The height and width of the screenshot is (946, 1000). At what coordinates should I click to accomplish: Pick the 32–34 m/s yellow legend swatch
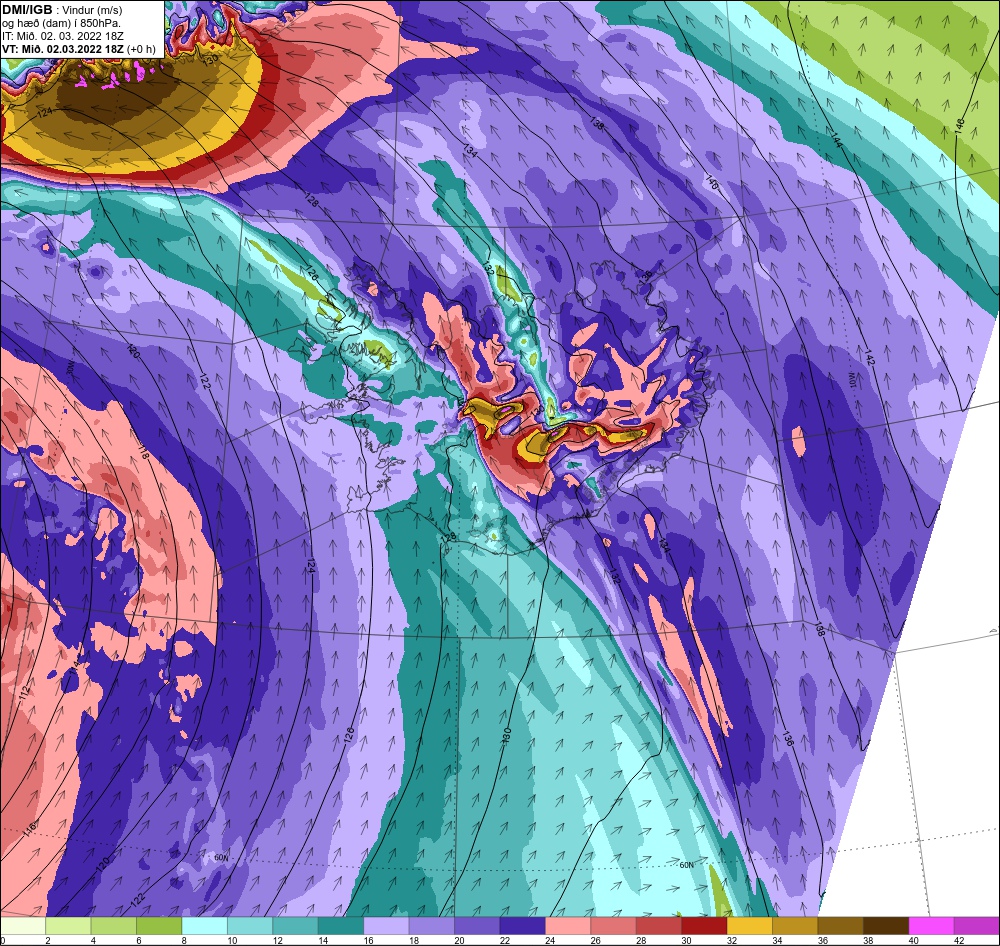click(749, 925)
